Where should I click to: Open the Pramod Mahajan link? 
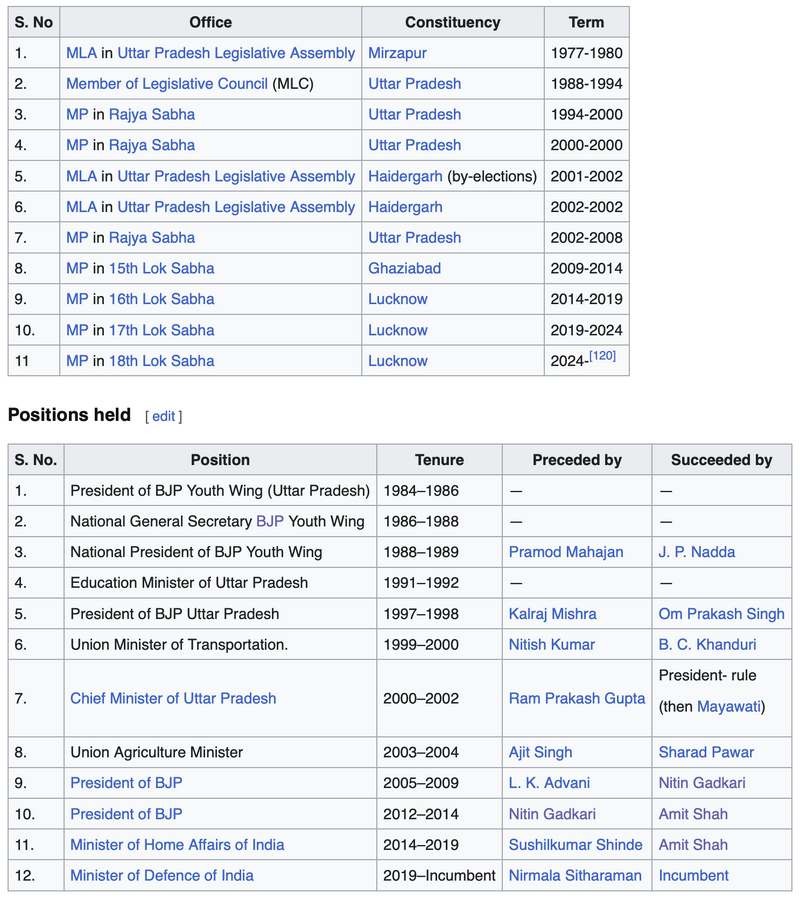tap(565, 552)
